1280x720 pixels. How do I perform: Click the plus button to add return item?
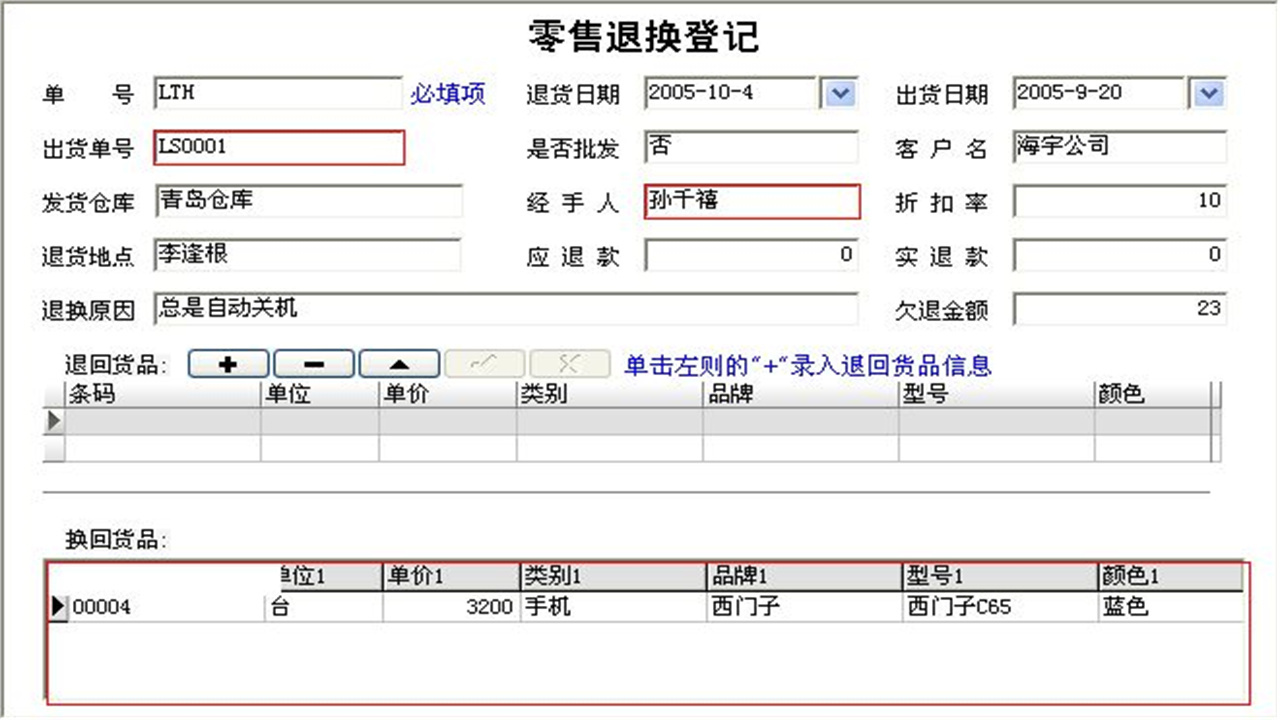[x=227, y=363]
